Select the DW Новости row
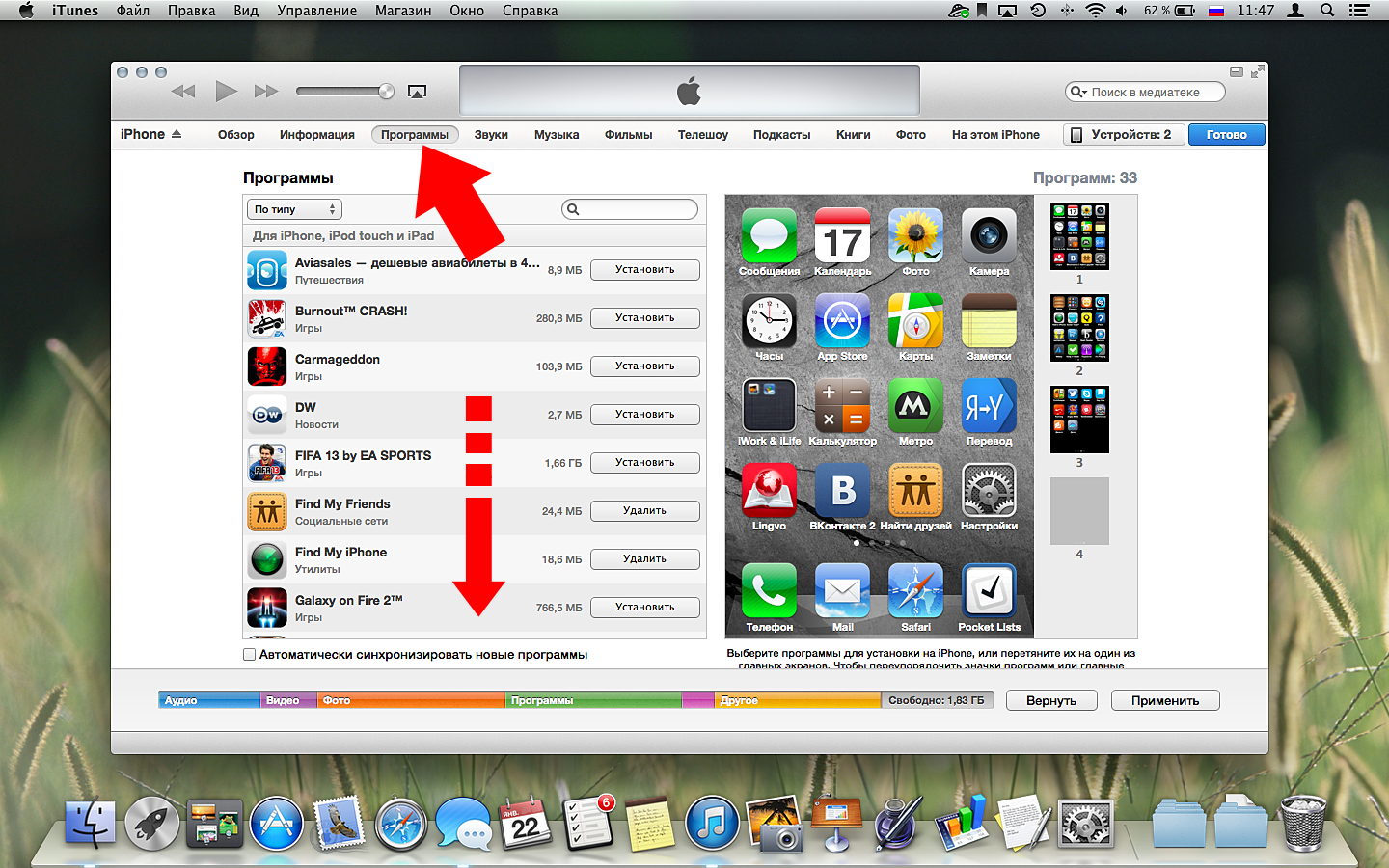 click(x=475, y=415)
